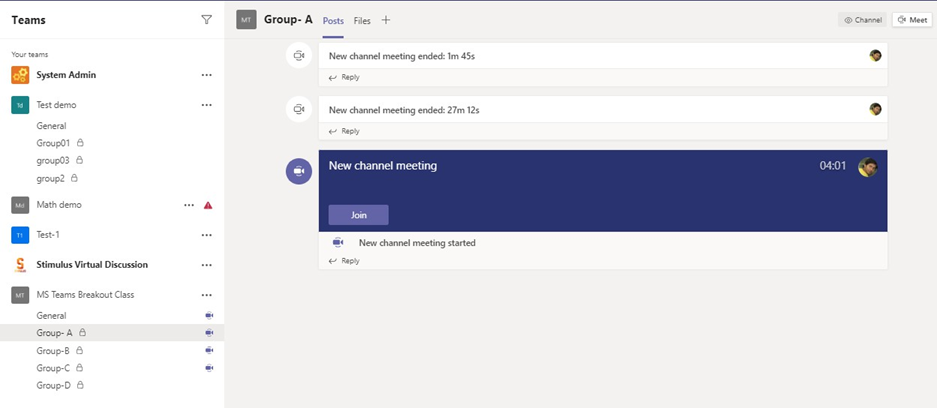Screen dimensions: 937x408
Task: Click the 'New channel meeting ended: 1m 45s' text
Action: point(402,56)
